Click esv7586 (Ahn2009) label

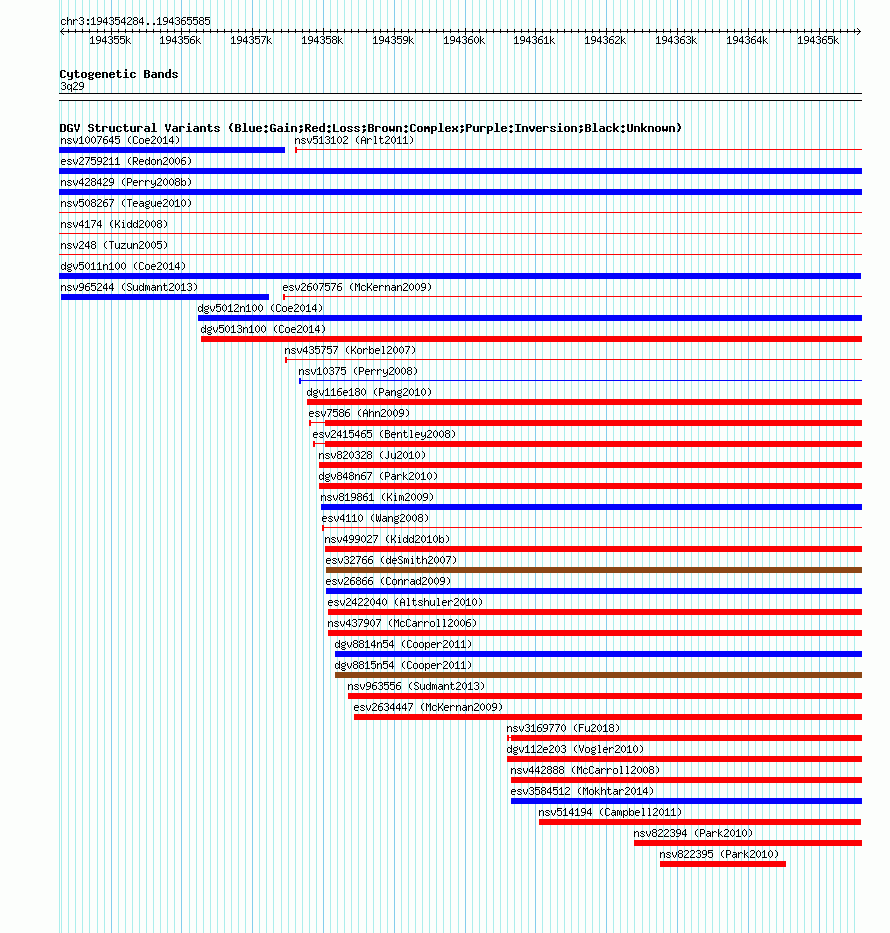pos(359,413)
